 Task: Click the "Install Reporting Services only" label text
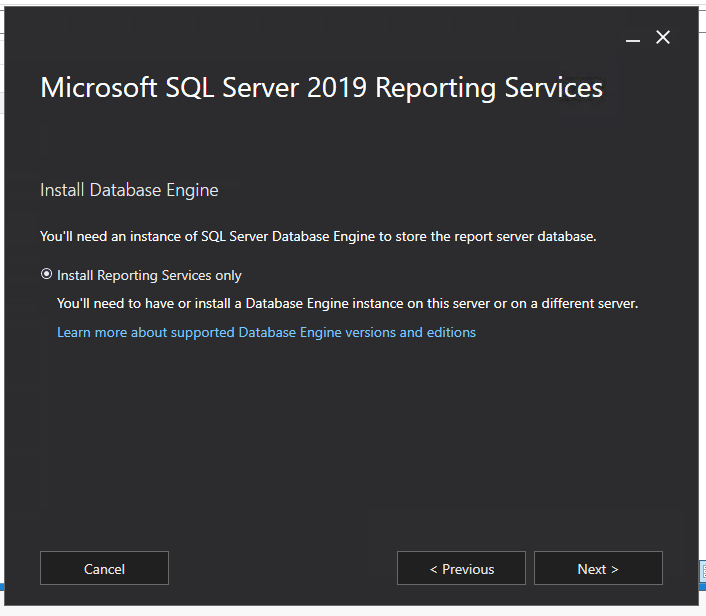149,275
